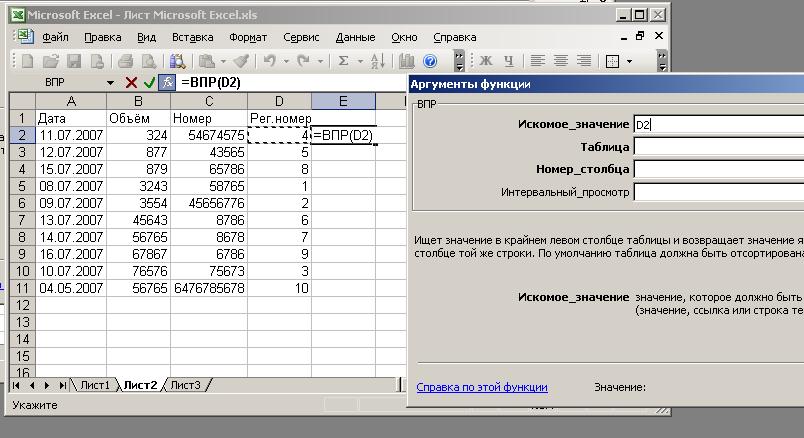Toggle Underline formatting button Ч
804x438 pixels.
[x=509, y=61]
